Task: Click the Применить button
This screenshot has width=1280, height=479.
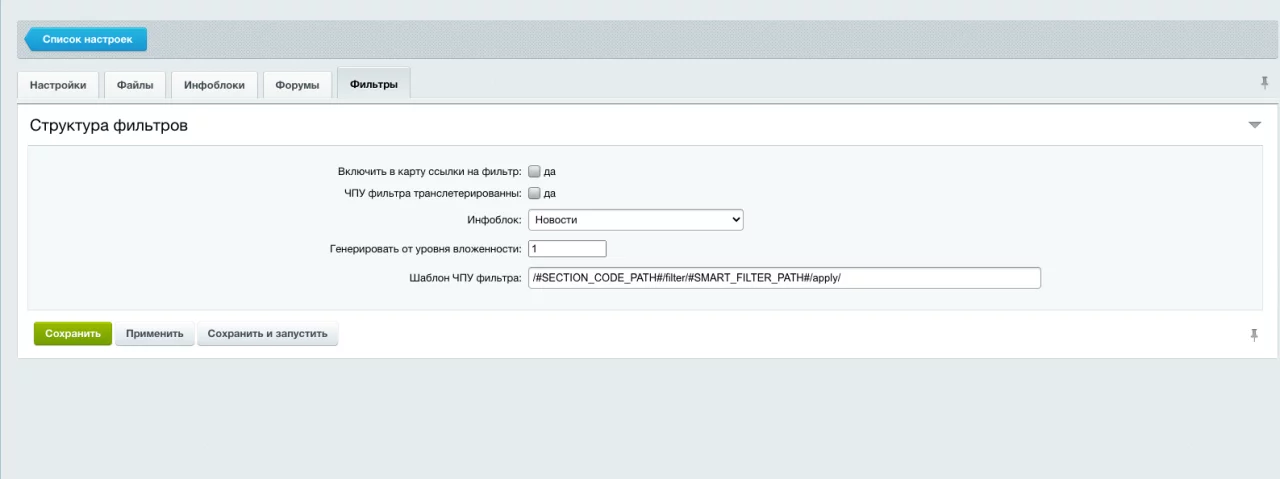Action: (x=154, y=334)
